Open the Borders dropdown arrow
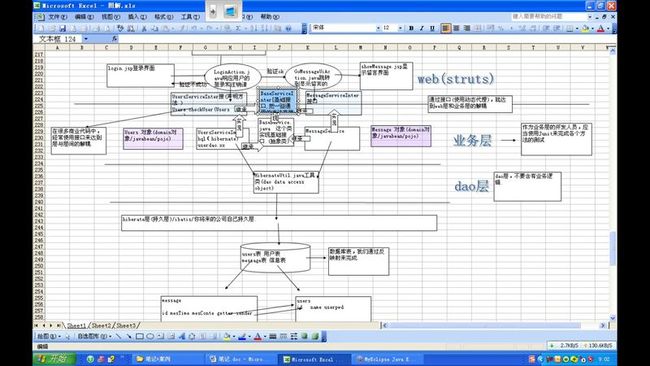 [577, 28]
